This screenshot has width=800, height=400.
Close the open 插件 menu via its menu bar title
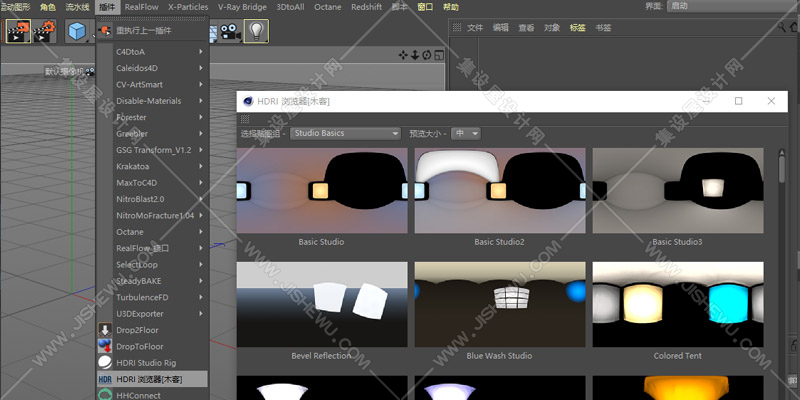point(107,7)
